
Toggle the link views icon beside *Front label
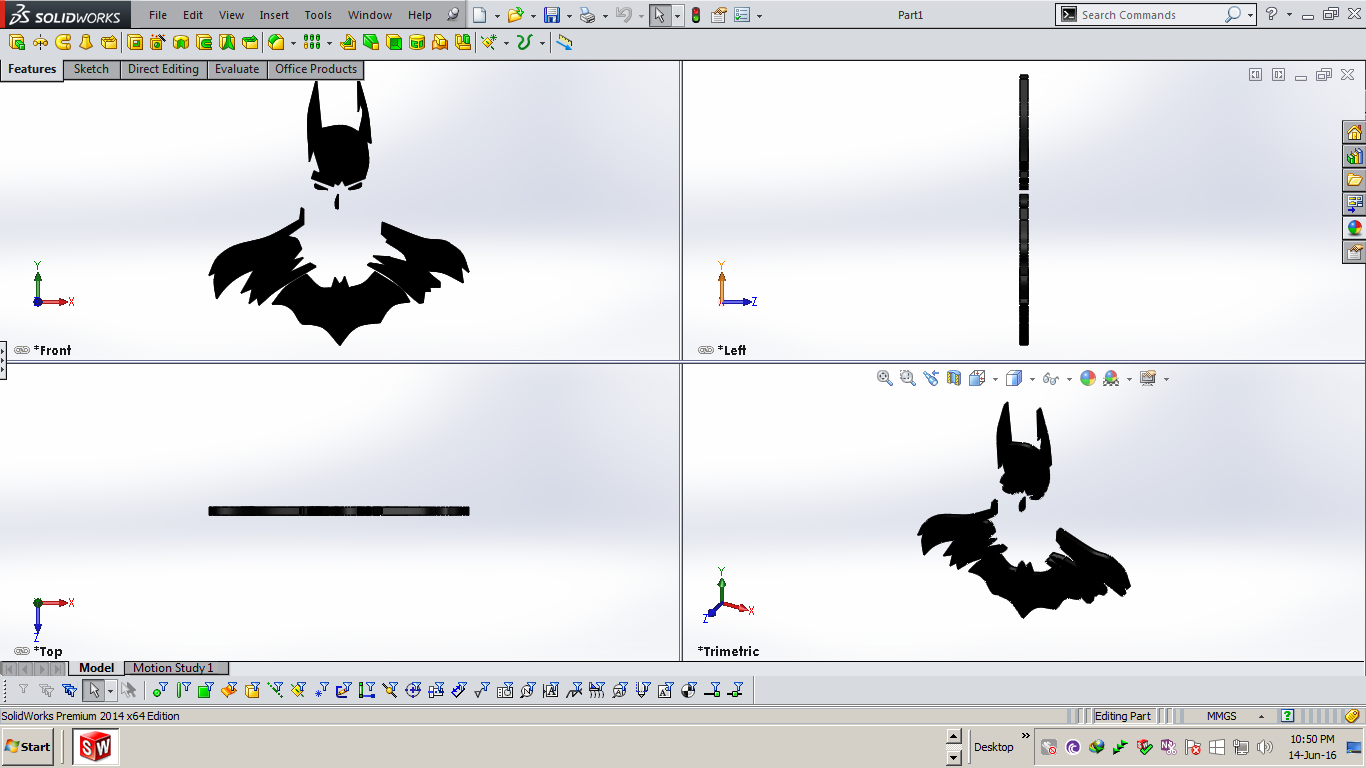point(22,350)
